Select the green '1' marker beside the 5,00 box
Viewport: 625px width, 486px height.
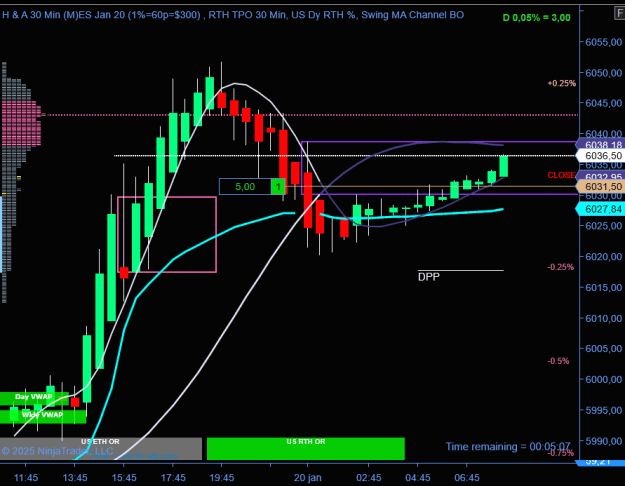[x=278, y=186]
